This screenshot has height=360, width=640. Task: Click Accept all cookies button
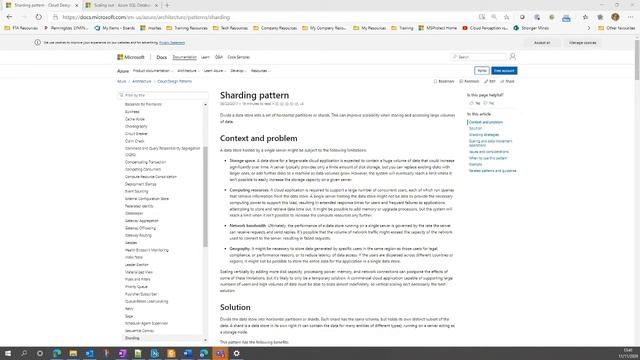[x=542, y=42]
